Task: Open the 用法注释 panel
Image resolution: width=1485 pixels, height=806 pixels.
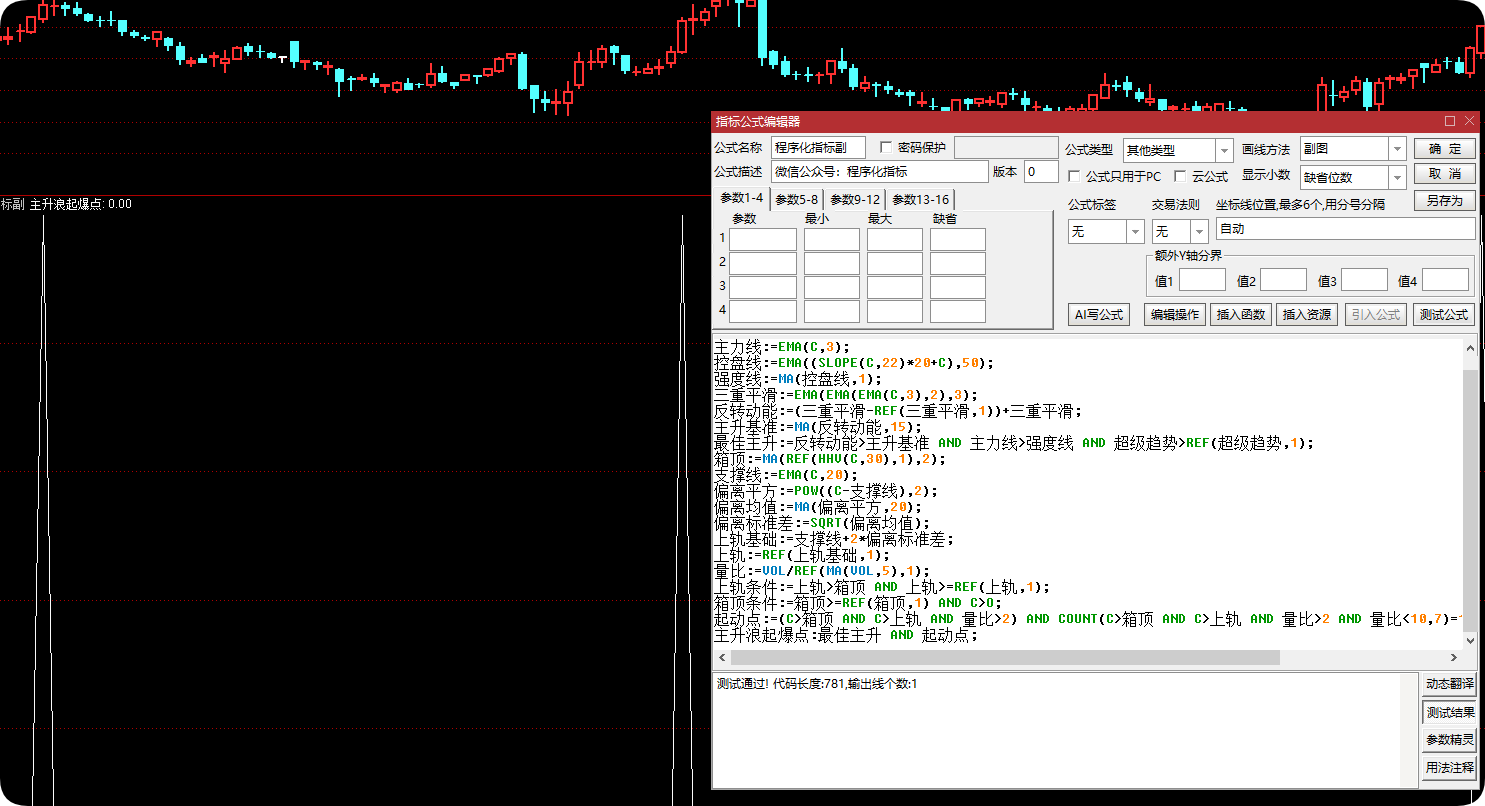Action: [1450, 768]
